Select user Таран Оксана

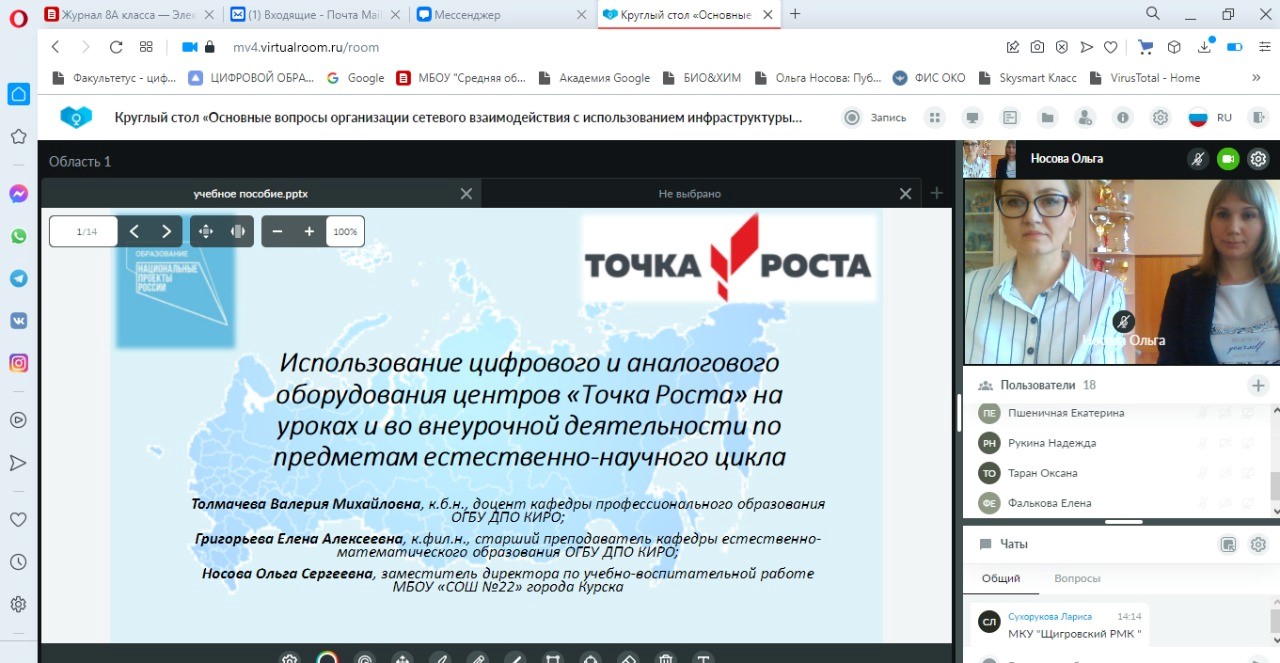click(1042, 473)
